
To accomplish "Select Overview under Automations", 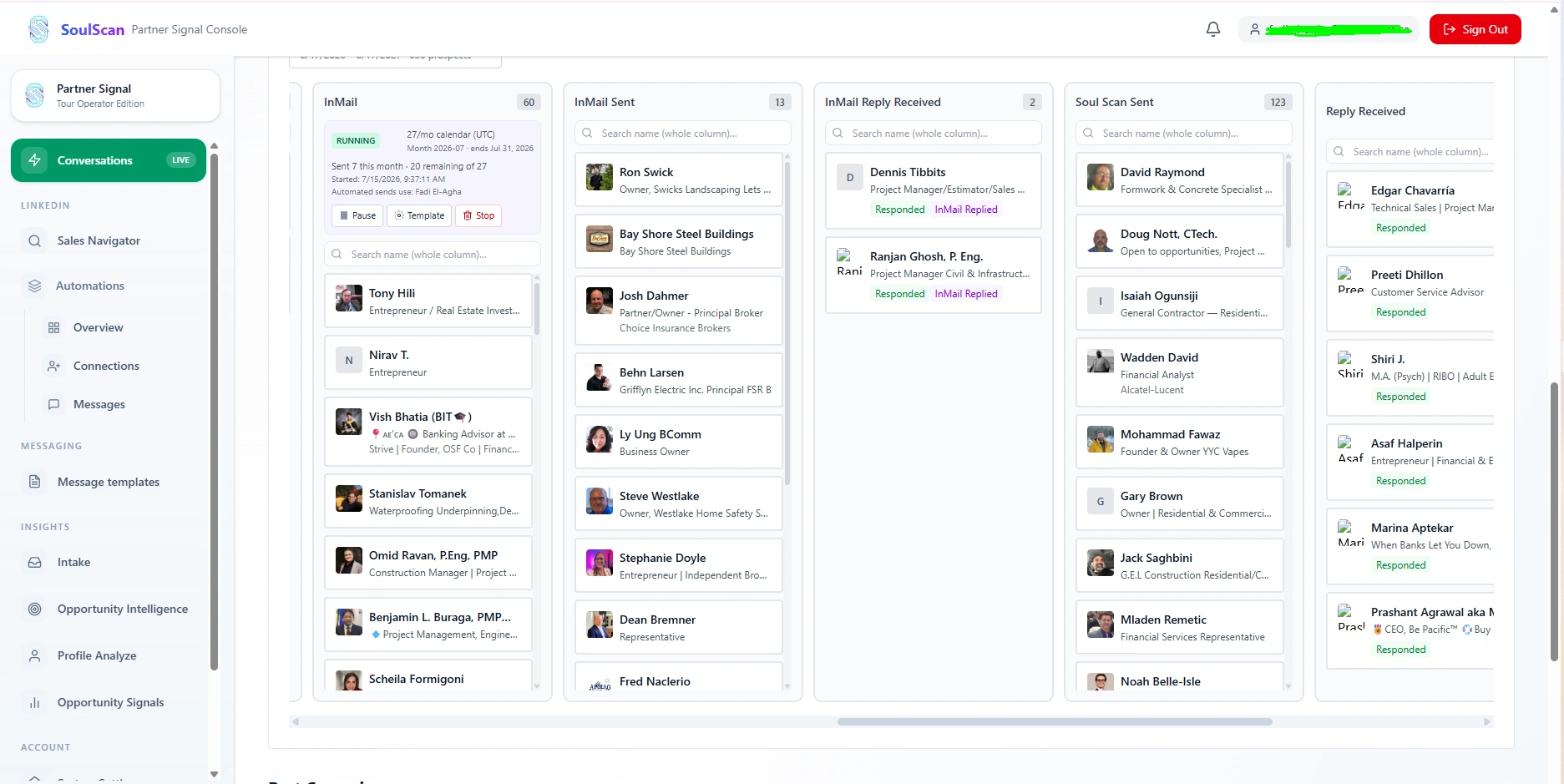I will click(98, 327).
